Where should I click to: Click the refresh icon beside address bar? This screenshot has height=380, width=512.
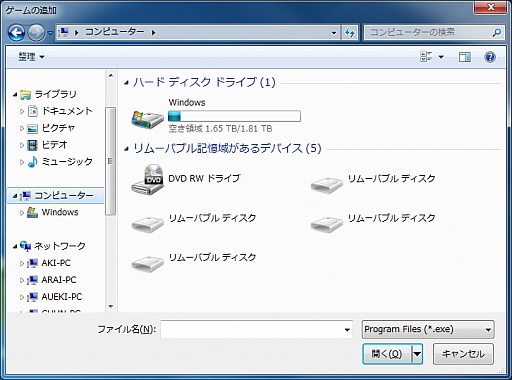[x=350, y=33]
